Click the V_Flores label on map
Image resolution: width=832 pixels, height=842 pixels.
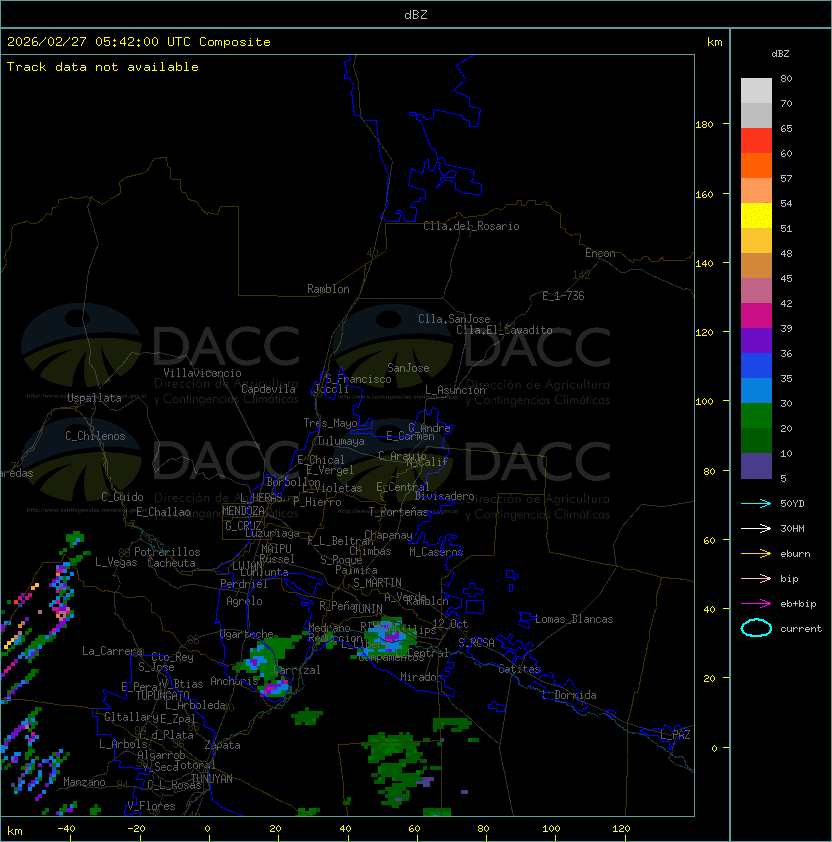151,806
